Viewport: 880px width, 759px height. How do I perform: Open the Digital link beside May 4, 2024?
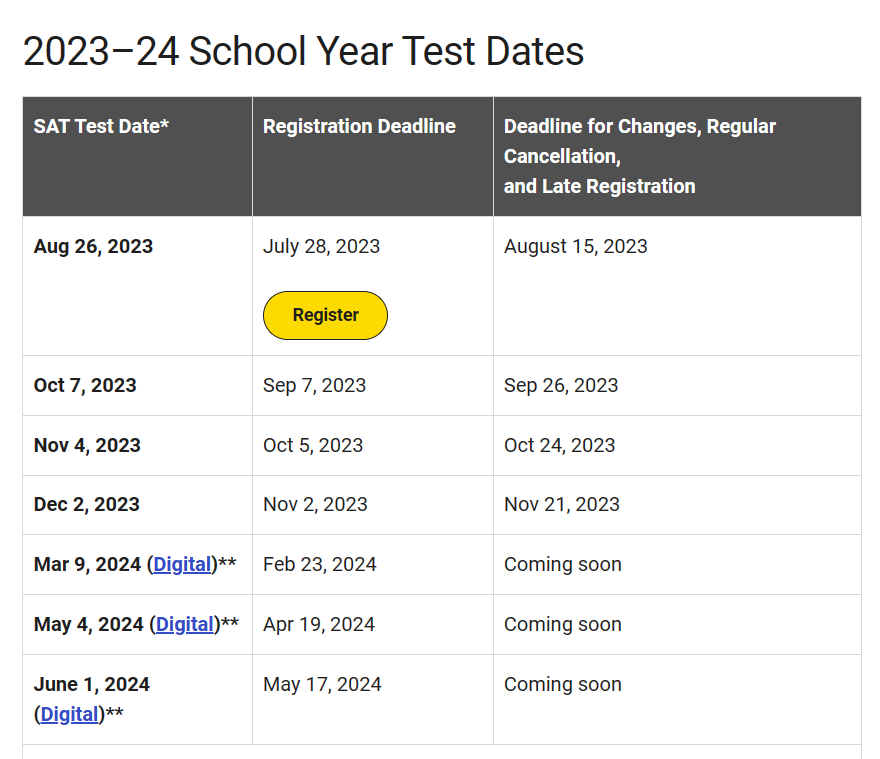point(185,624)
